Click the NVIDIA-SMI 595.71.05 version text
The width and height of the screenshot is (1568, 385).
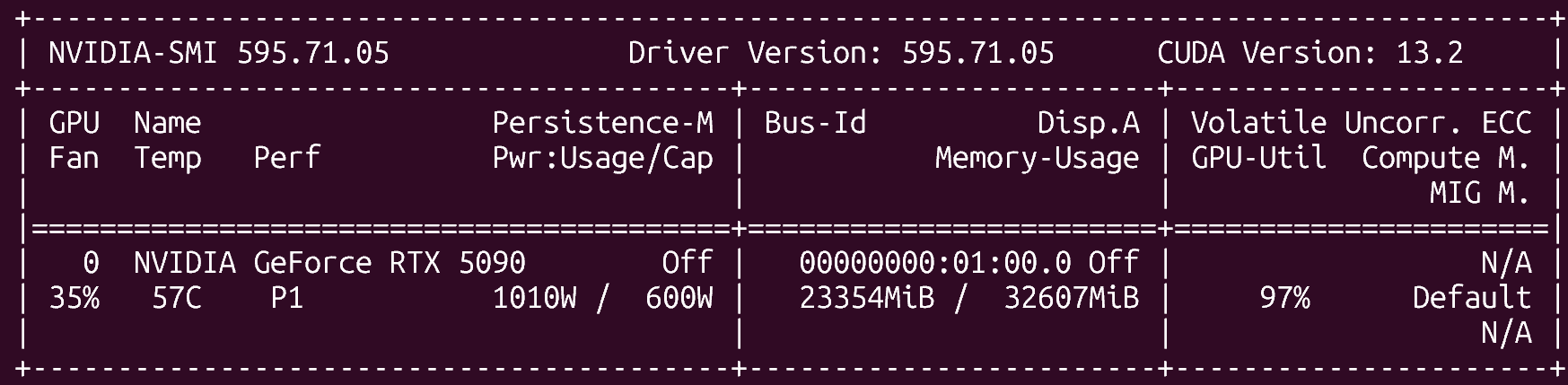point(219,53)
